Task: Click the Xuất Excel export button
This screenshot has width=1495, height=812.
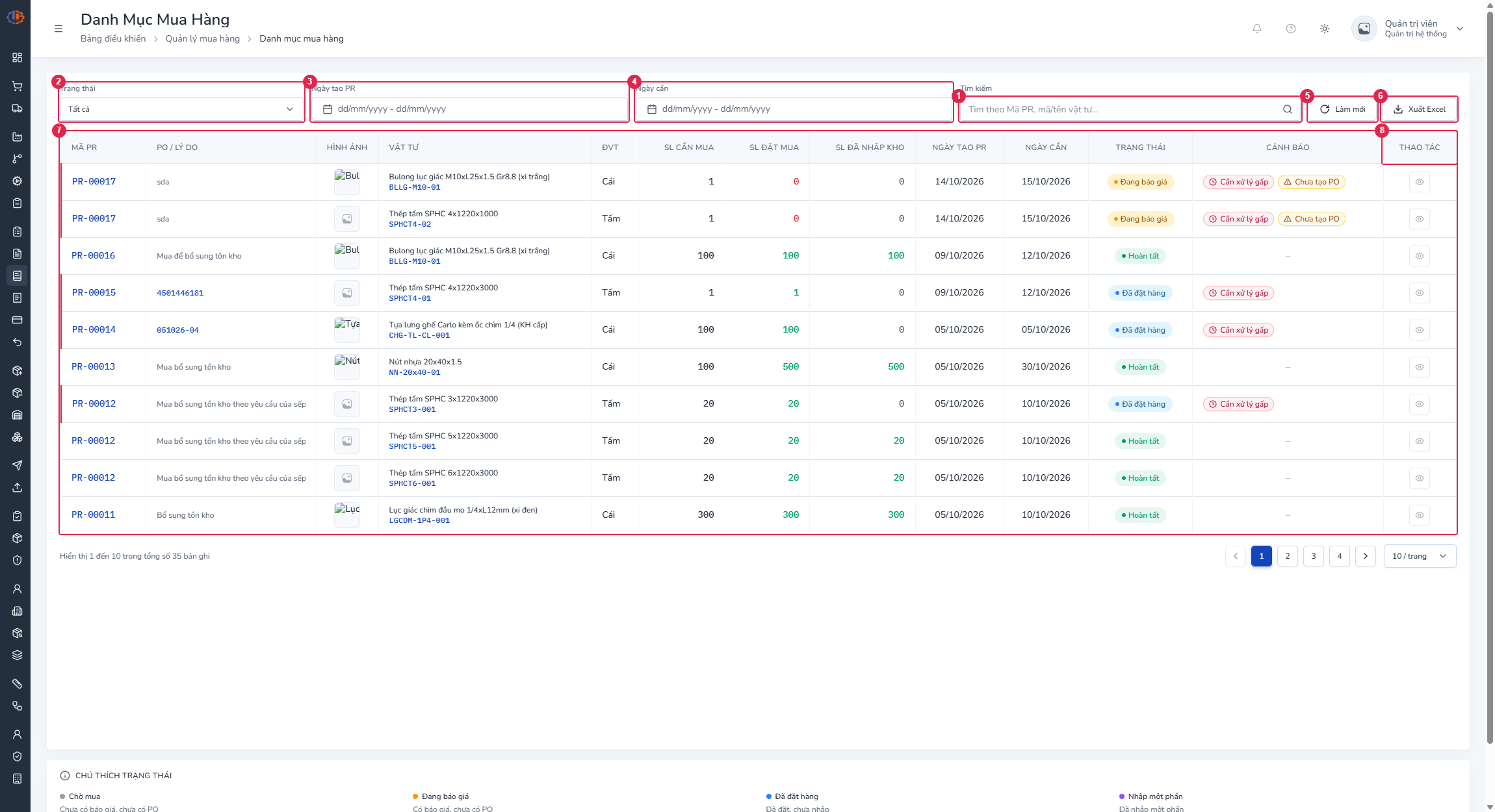Action: [x=1419, y=109]
